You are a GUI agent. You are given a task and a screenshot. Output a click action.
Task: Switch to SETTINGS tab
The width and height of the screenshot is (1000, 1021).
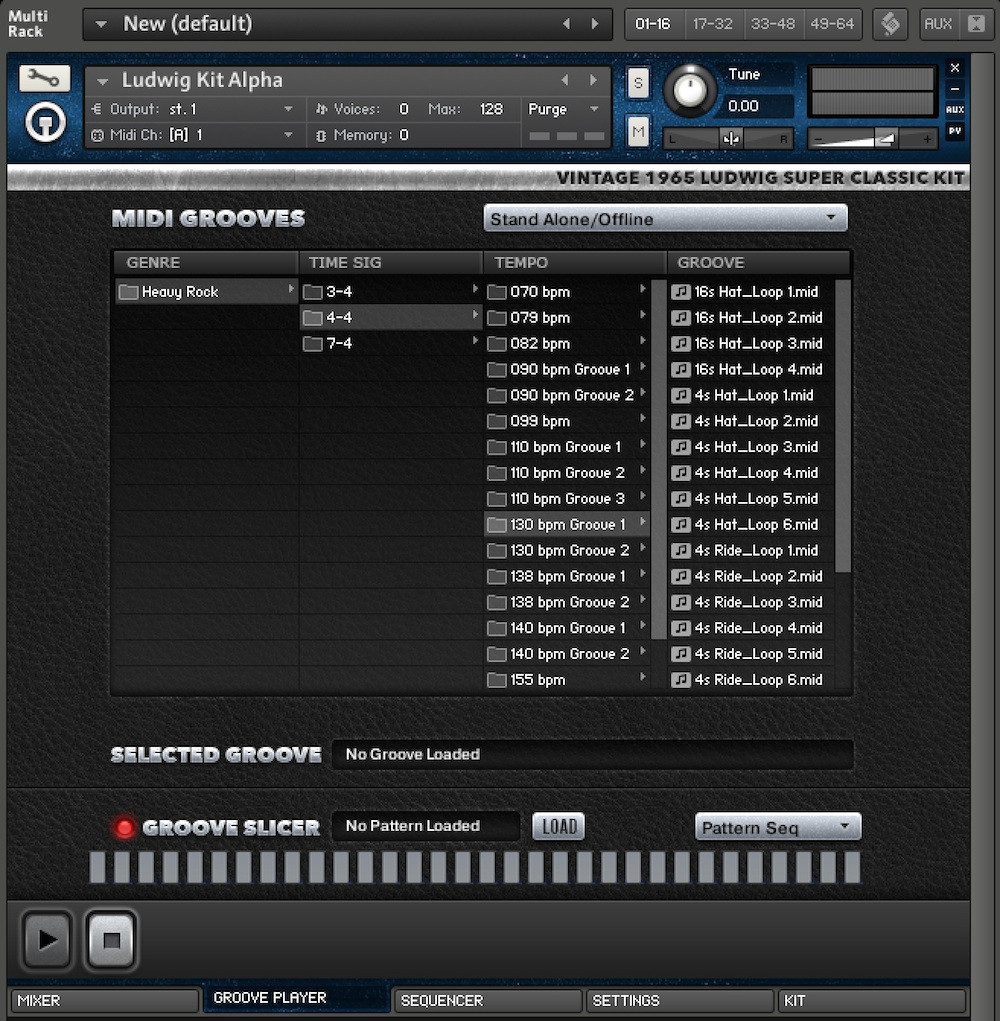coord(680,1001)
